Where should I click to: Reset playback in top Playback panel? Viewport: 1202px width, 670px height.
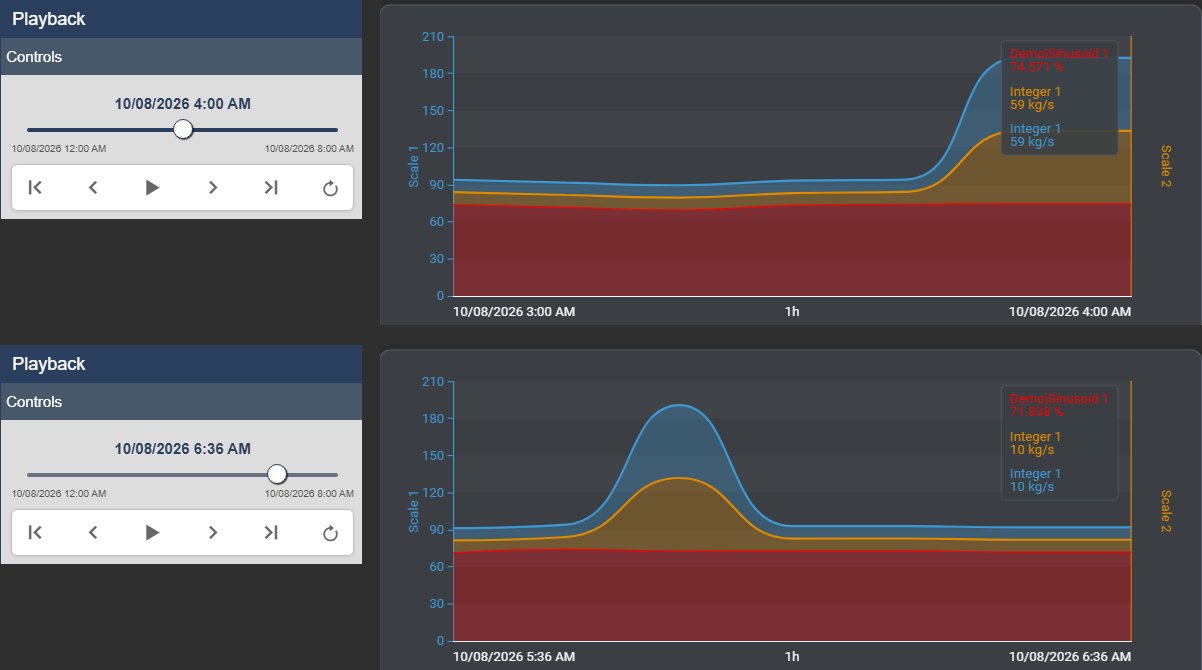click(x=331, y=187)
